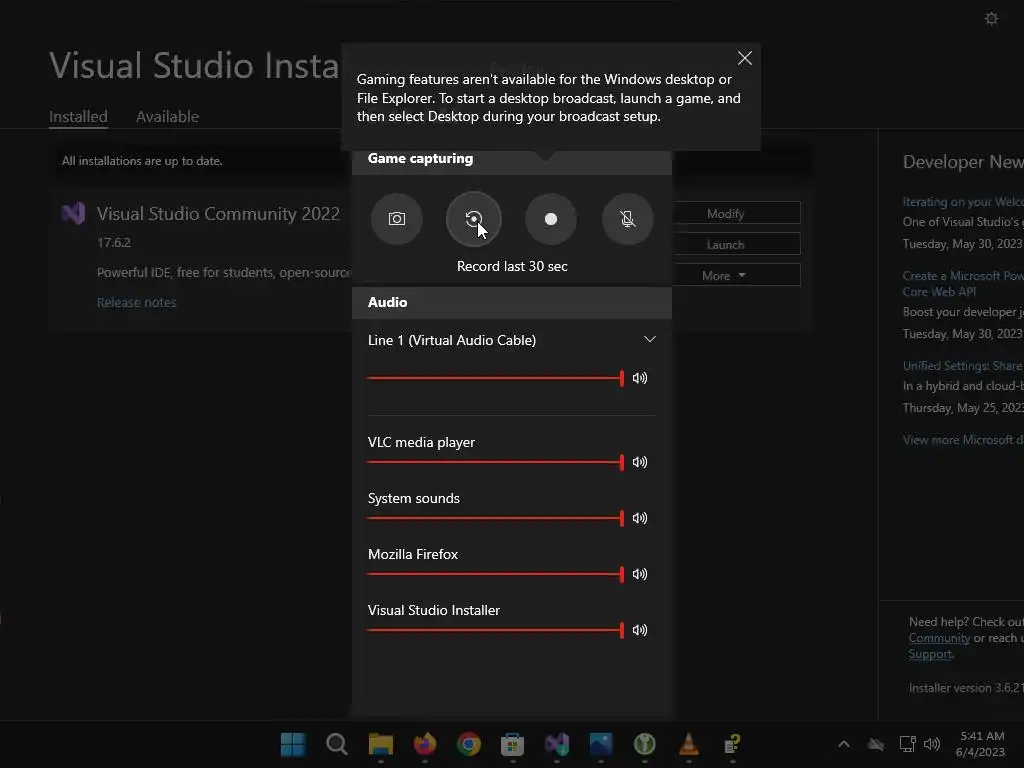Toggle the microphone while capturing
Screen dimensions: 1024x768
(x=628, y=219)
